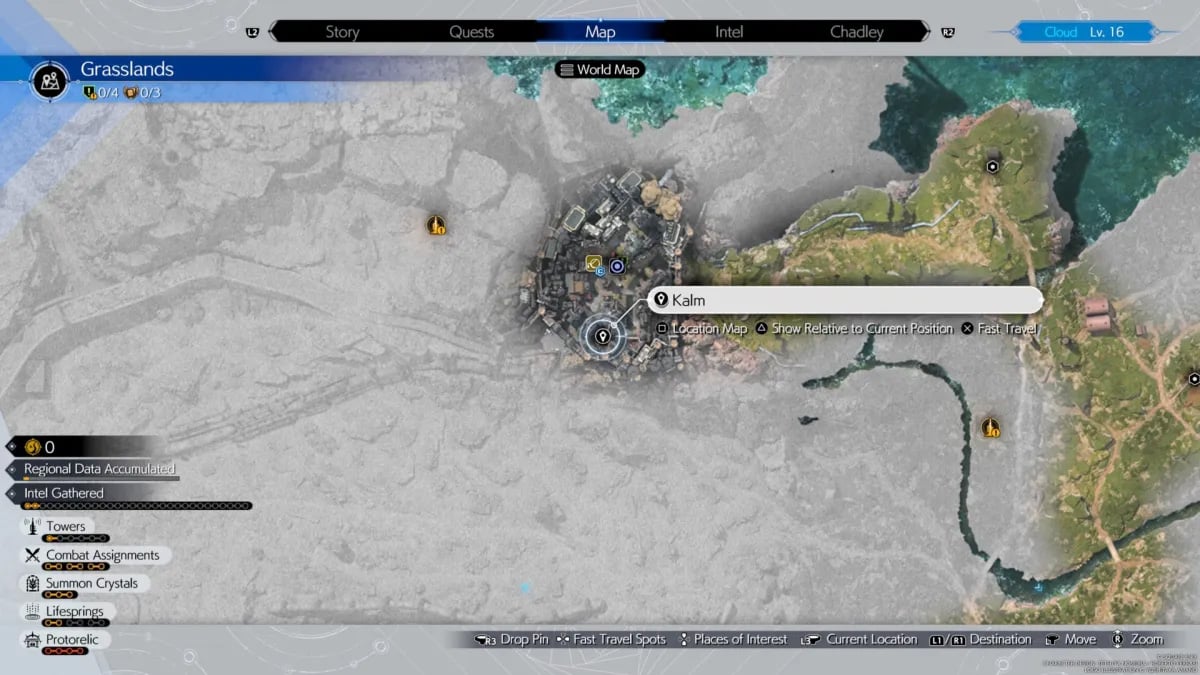Viewport: 1200px width, 675px height.
Task: Click the Grasslands region map icon
Action: tap(50, 80)
